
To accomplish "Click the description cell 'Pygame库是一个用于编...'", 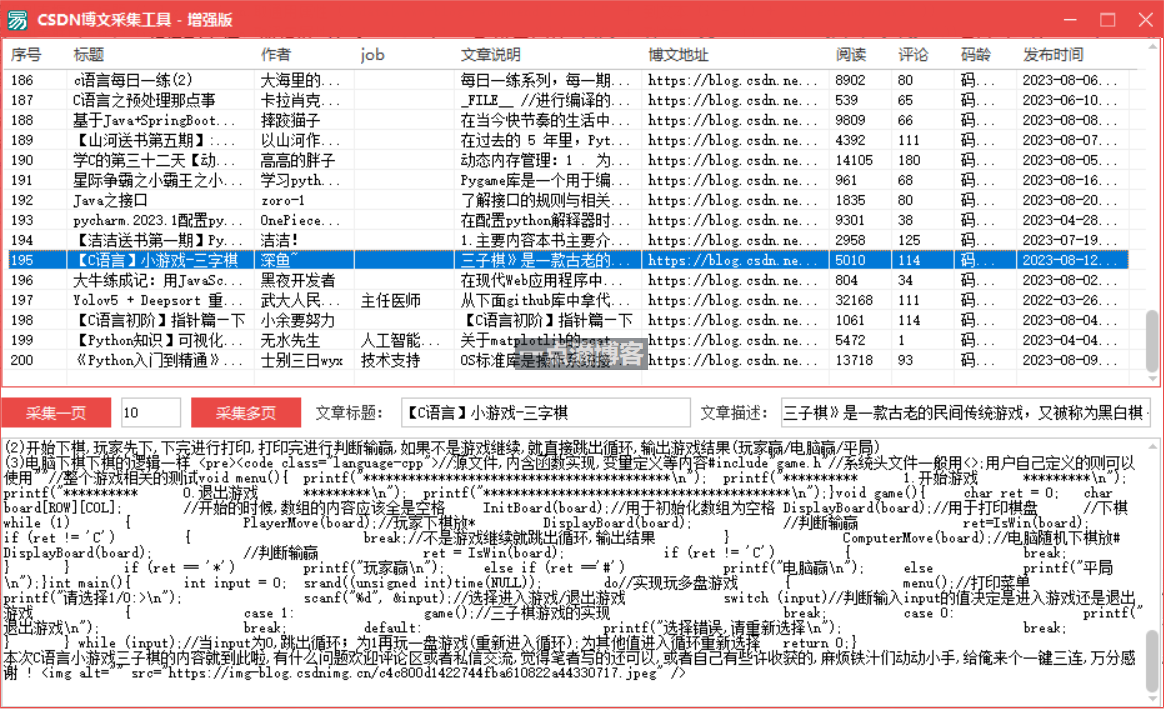I will click(x=545, y=180).
